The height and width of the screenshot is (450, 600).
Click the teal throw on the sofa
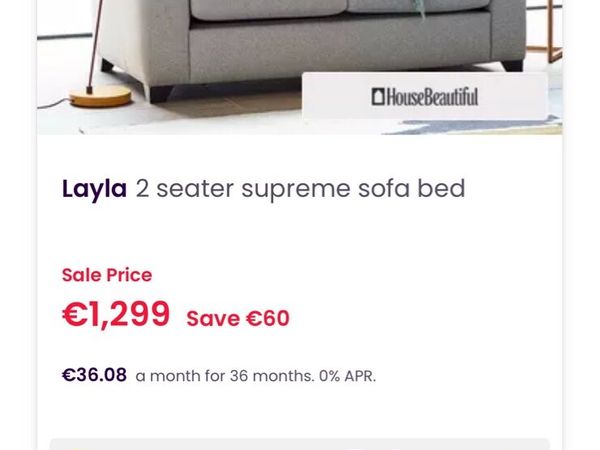pos(419,8)
